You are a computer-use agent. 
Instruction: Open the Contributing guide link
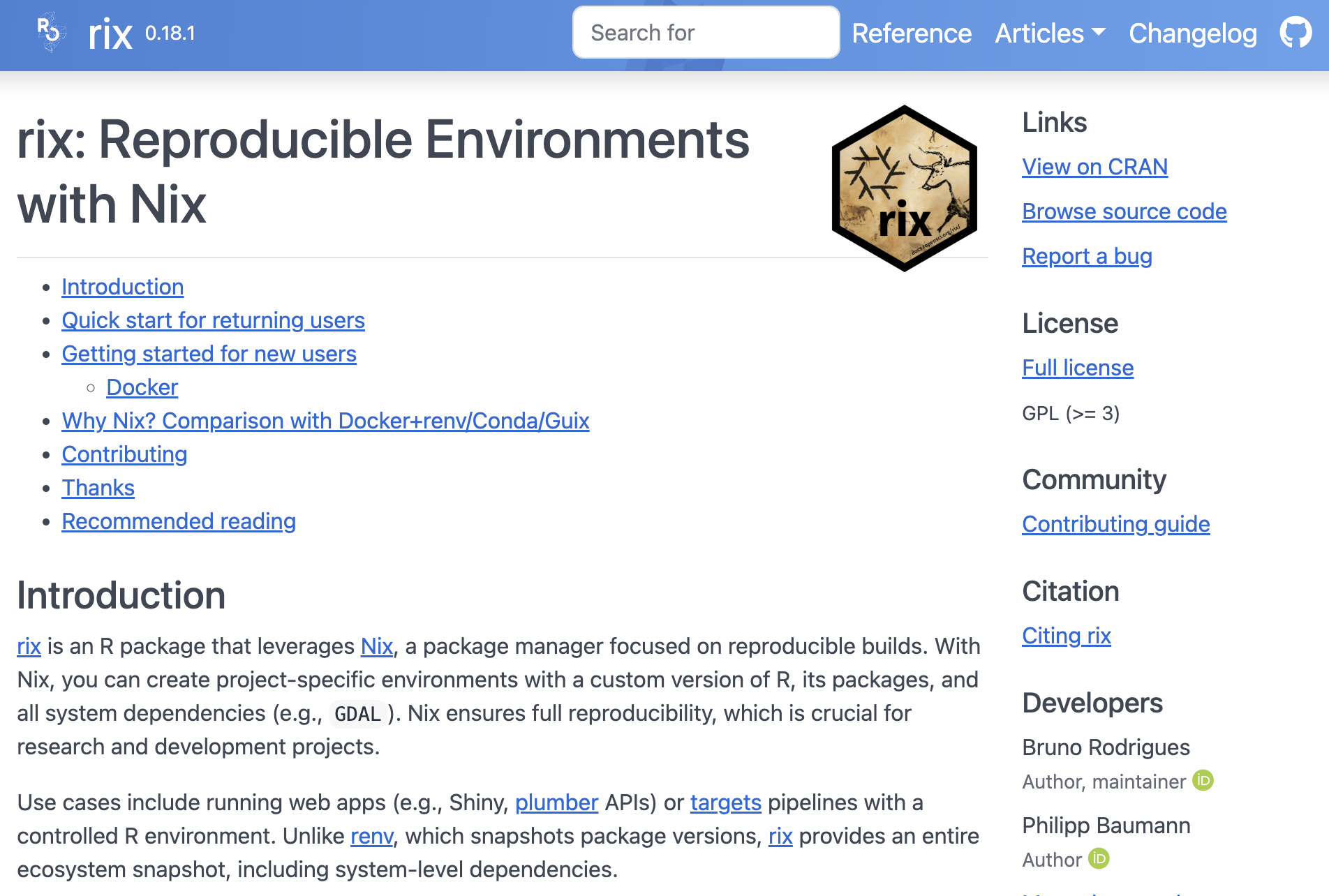tap(1115, 524)
